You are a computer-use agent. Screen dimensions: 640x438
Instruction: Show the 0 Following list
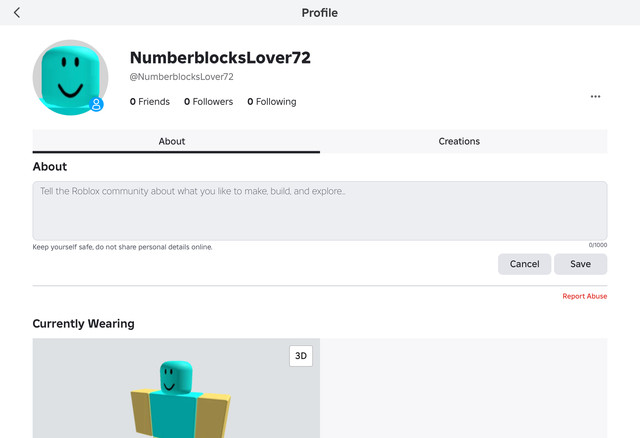pyautogui.click(x=272, y=102)
